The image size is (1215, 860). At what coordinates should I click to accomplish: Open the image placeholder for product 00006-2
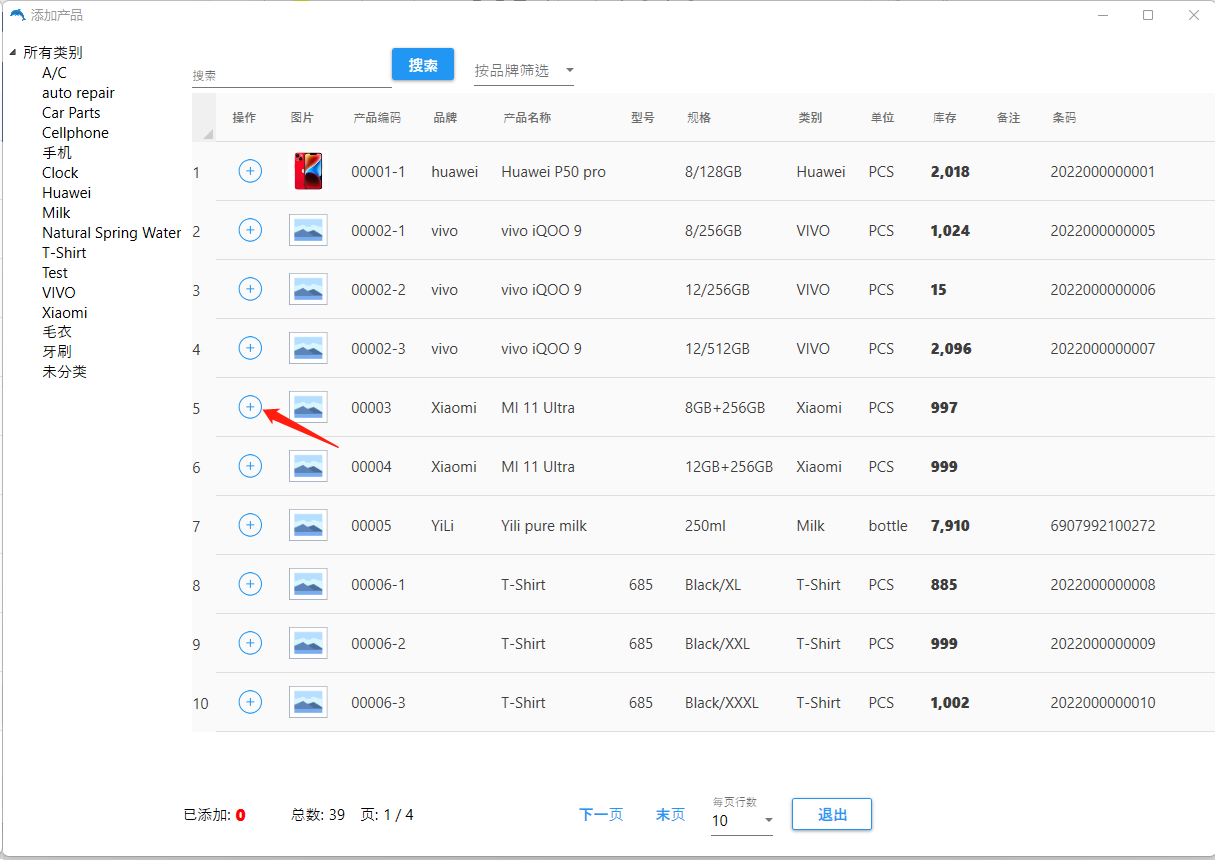[x=308, y=643]
